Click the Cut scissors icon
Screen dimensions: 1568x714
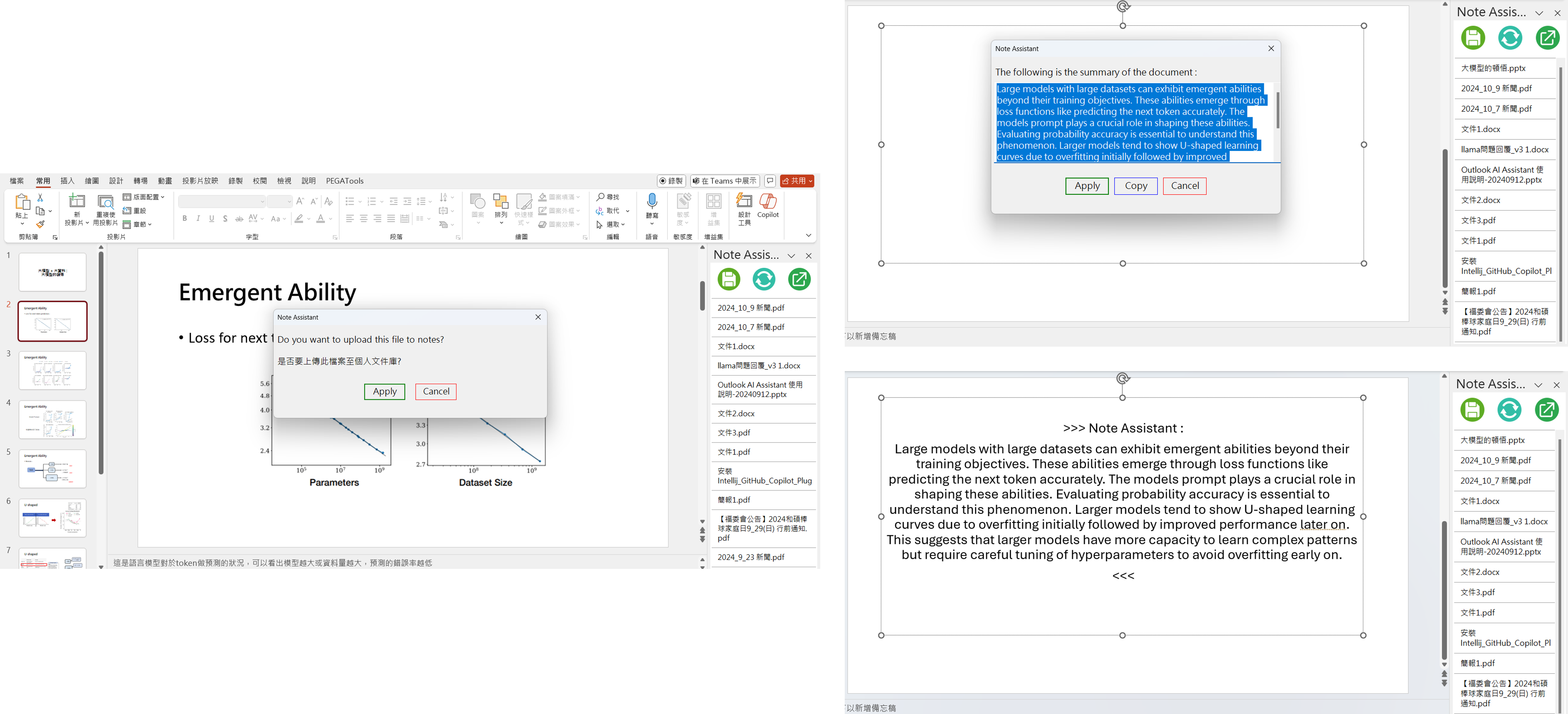[40, 198]
